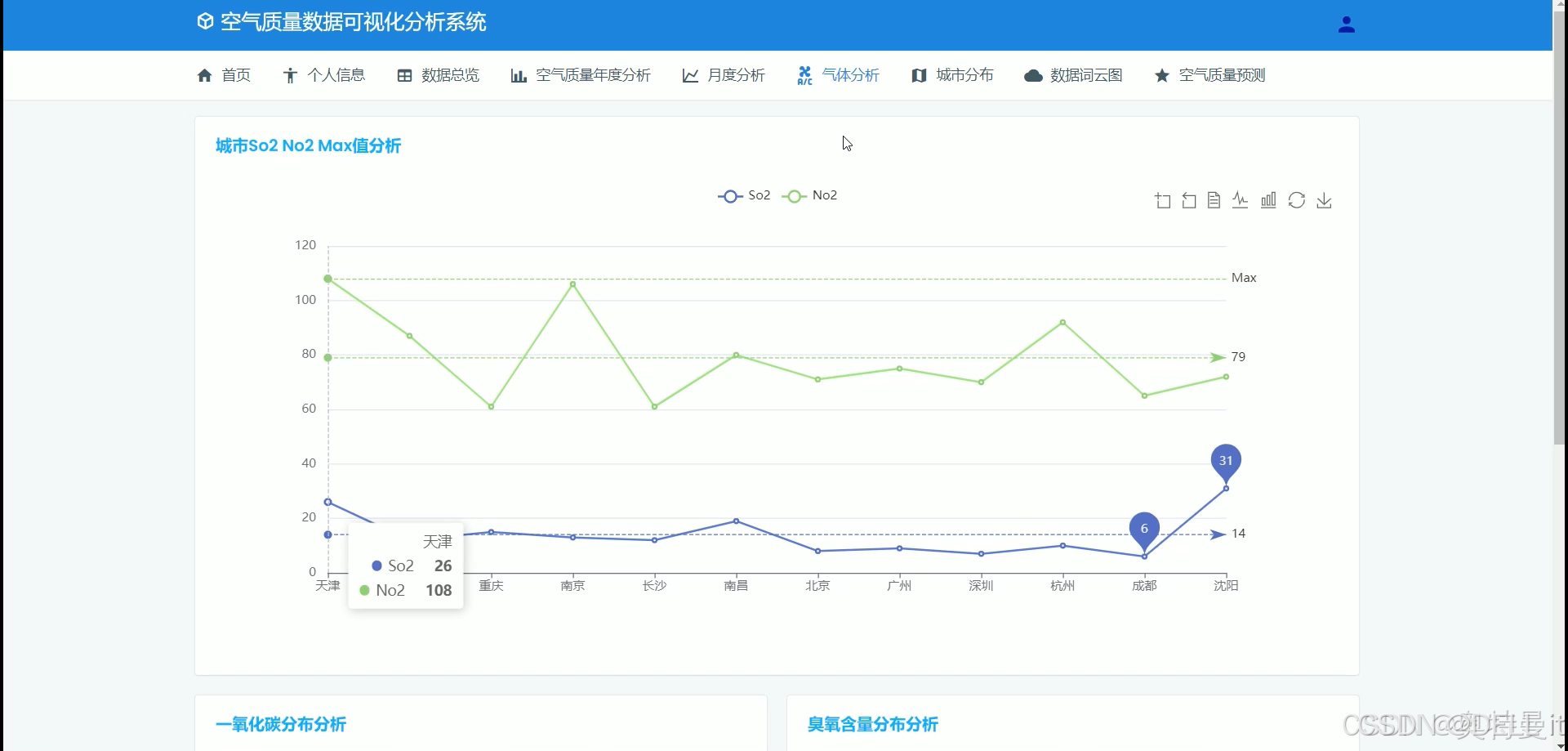Image resolution: width=1568 pixels, height=751 pixels.
Task: Switch the chart to bar view
Action: [1267, 199]
